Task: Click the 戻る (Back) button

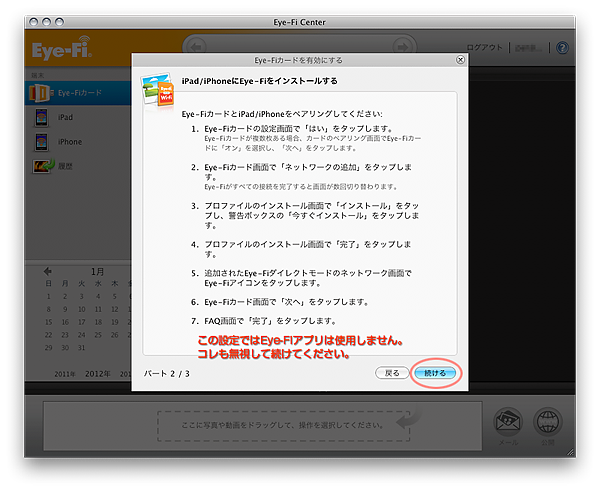Action: pos(392,373)
